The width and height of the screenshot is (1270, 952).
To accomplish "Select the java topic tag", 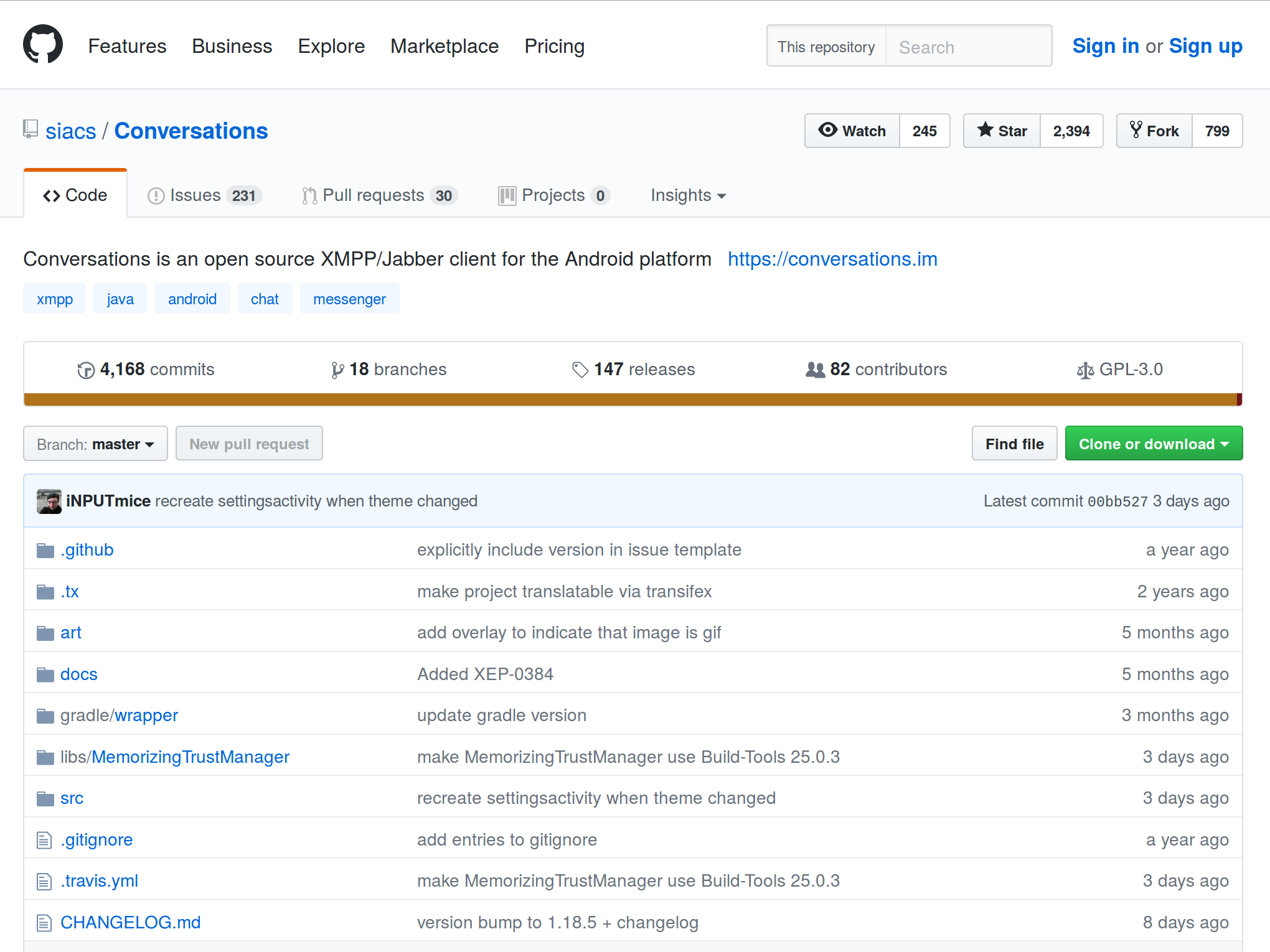I will [120, 299].
